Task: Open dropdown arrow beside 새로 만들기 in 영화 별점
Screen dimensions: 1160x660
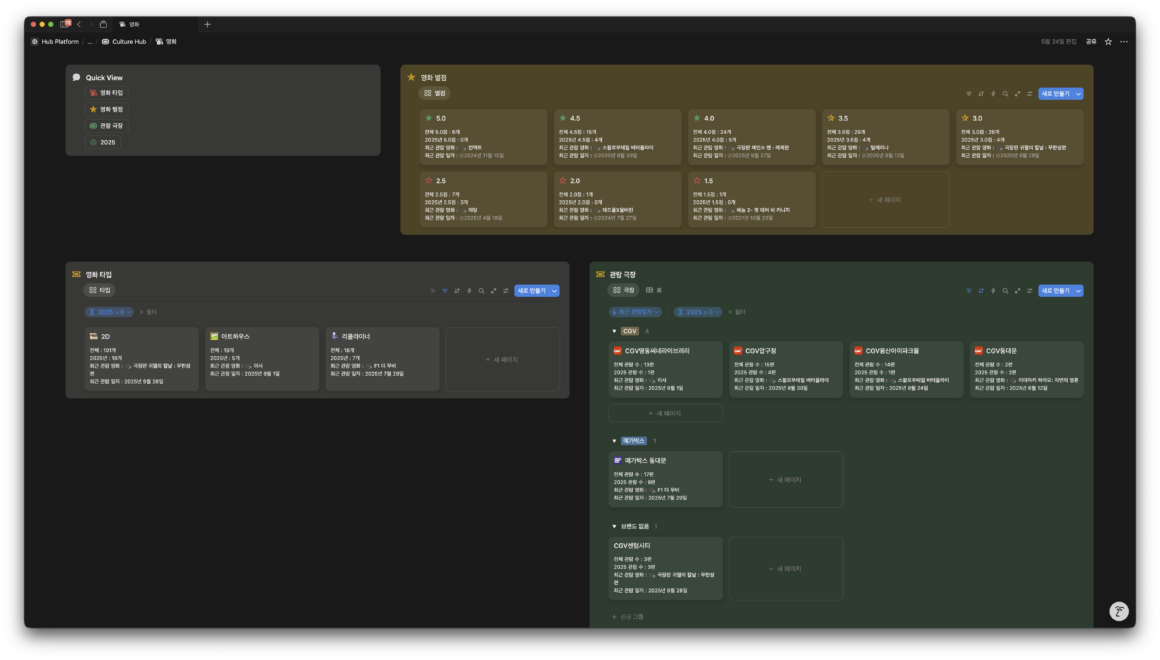Action: click(1078, 94)
